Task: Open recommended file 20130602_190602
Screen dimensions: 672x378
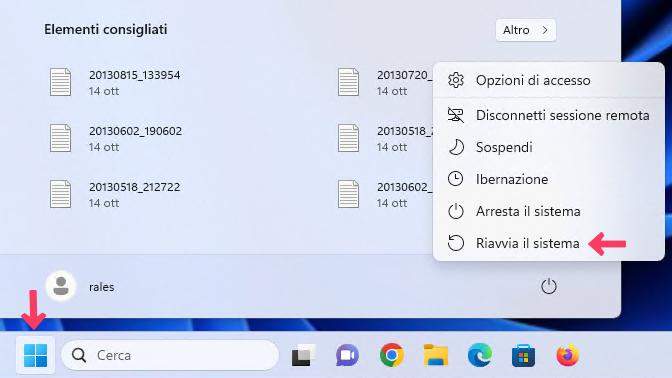Action: [116, 138]
